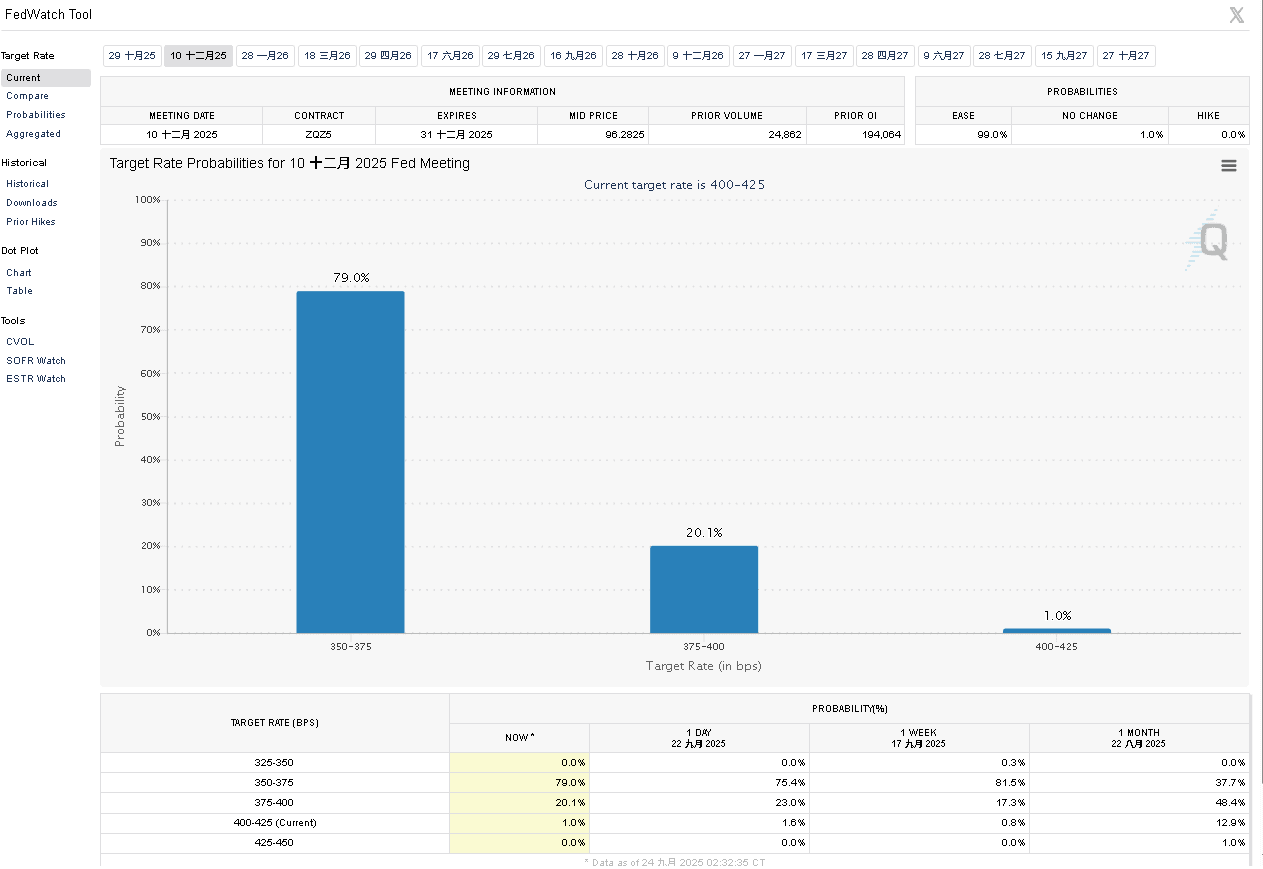Open the Dot Plot Chart link
1263x869 pixels.
[x=19, y=273]
